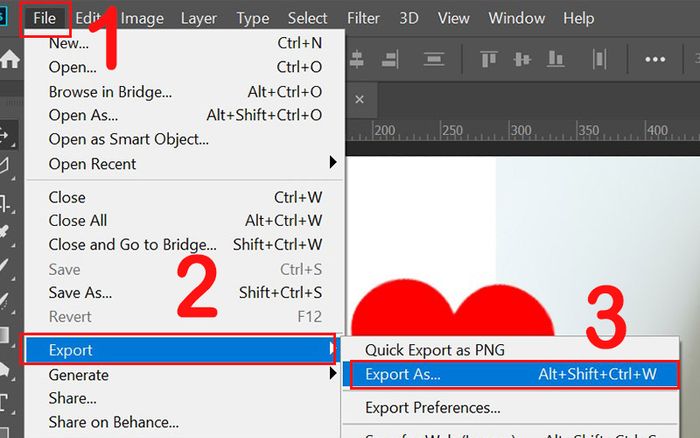
Task: Choose Close from the File menu
Action: (x=185, y=197)
